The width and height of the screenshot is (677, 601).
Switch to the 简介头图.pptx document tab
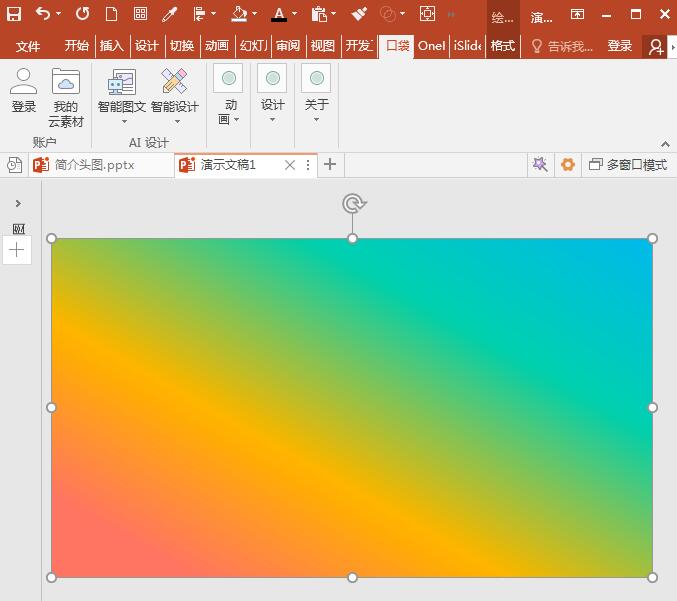(94, 165)
